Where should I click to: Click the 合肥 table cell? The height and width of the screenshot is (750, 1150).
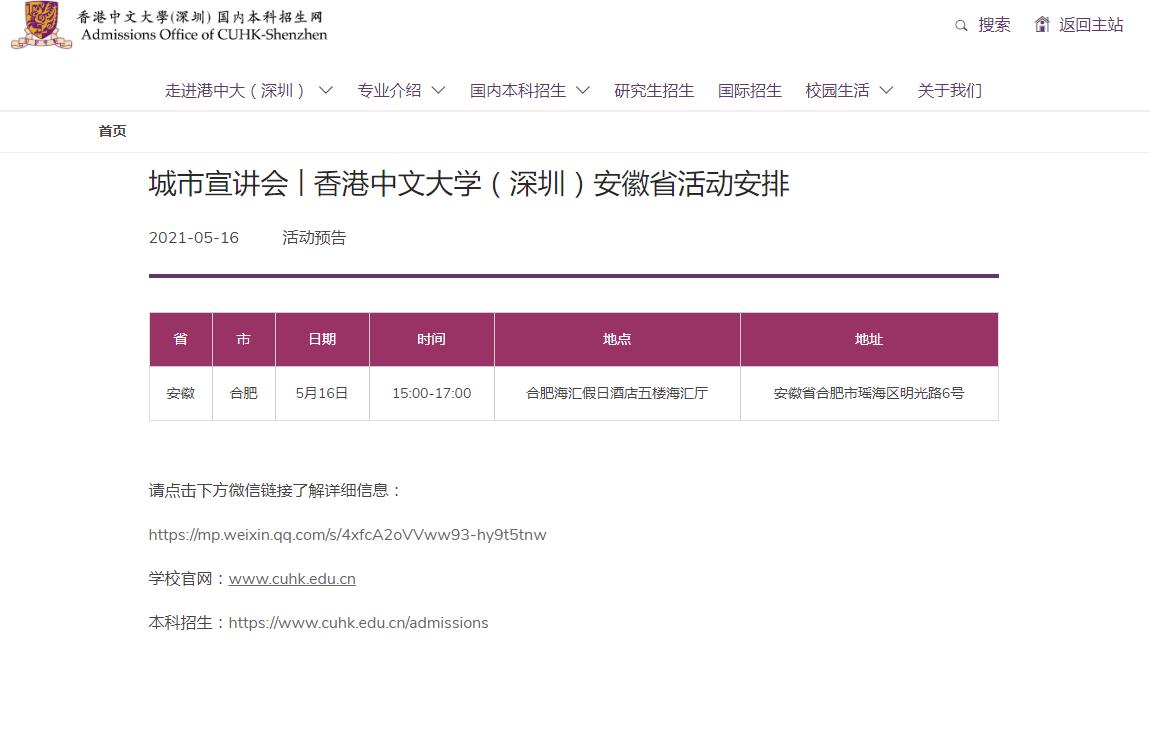pos(243,394)
